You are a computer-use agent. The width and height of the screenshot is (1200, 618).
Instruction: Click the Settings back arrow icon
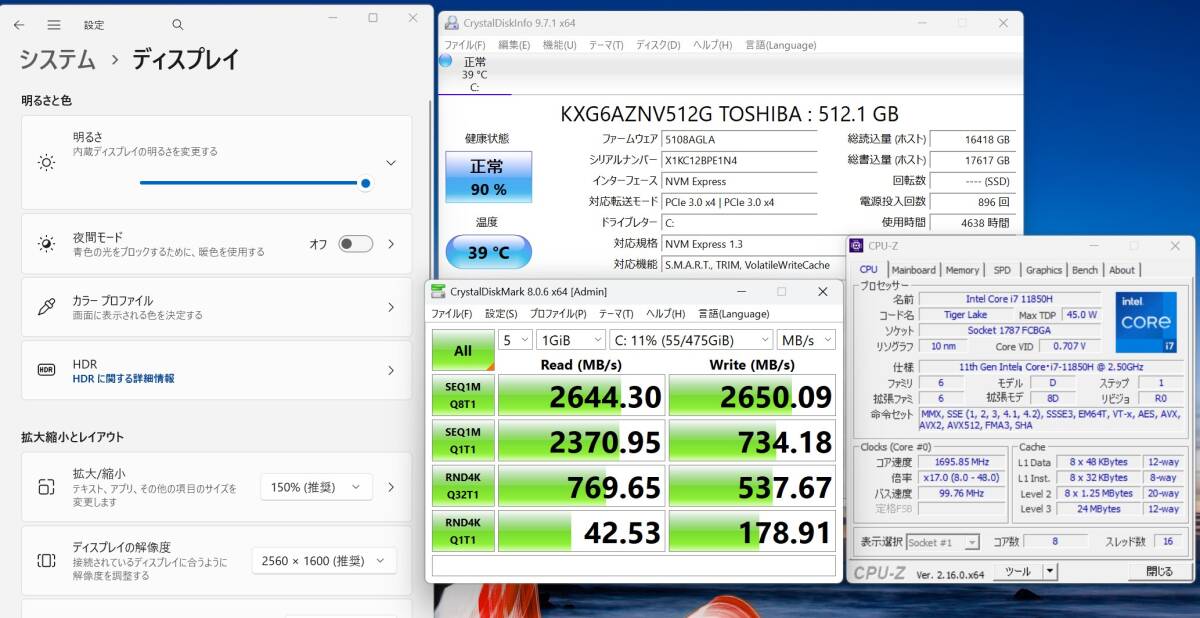(19, 24)
